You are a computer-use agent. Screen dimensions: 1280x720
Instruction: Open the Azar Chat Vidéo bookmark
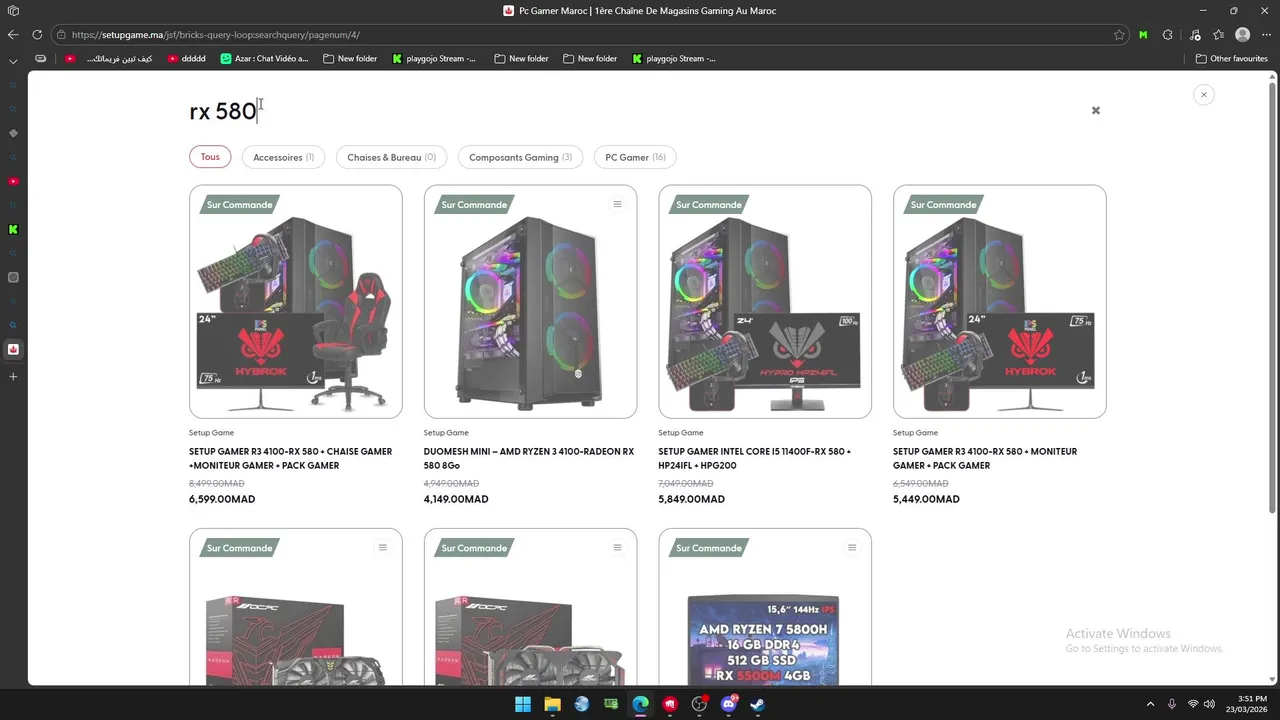tap(264, 58)
